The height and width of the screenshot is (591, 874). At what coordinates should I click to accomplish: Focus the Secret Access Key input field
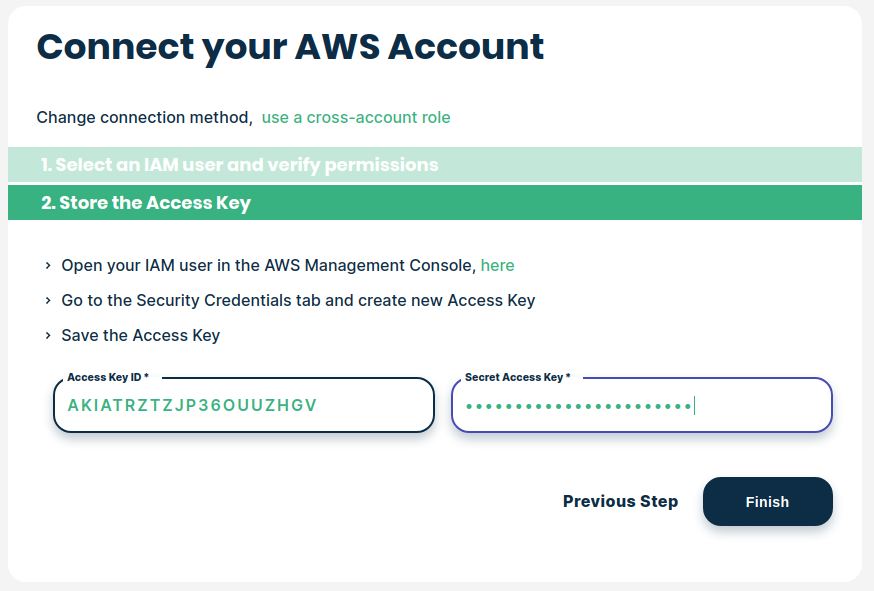[x=760, y=405]
